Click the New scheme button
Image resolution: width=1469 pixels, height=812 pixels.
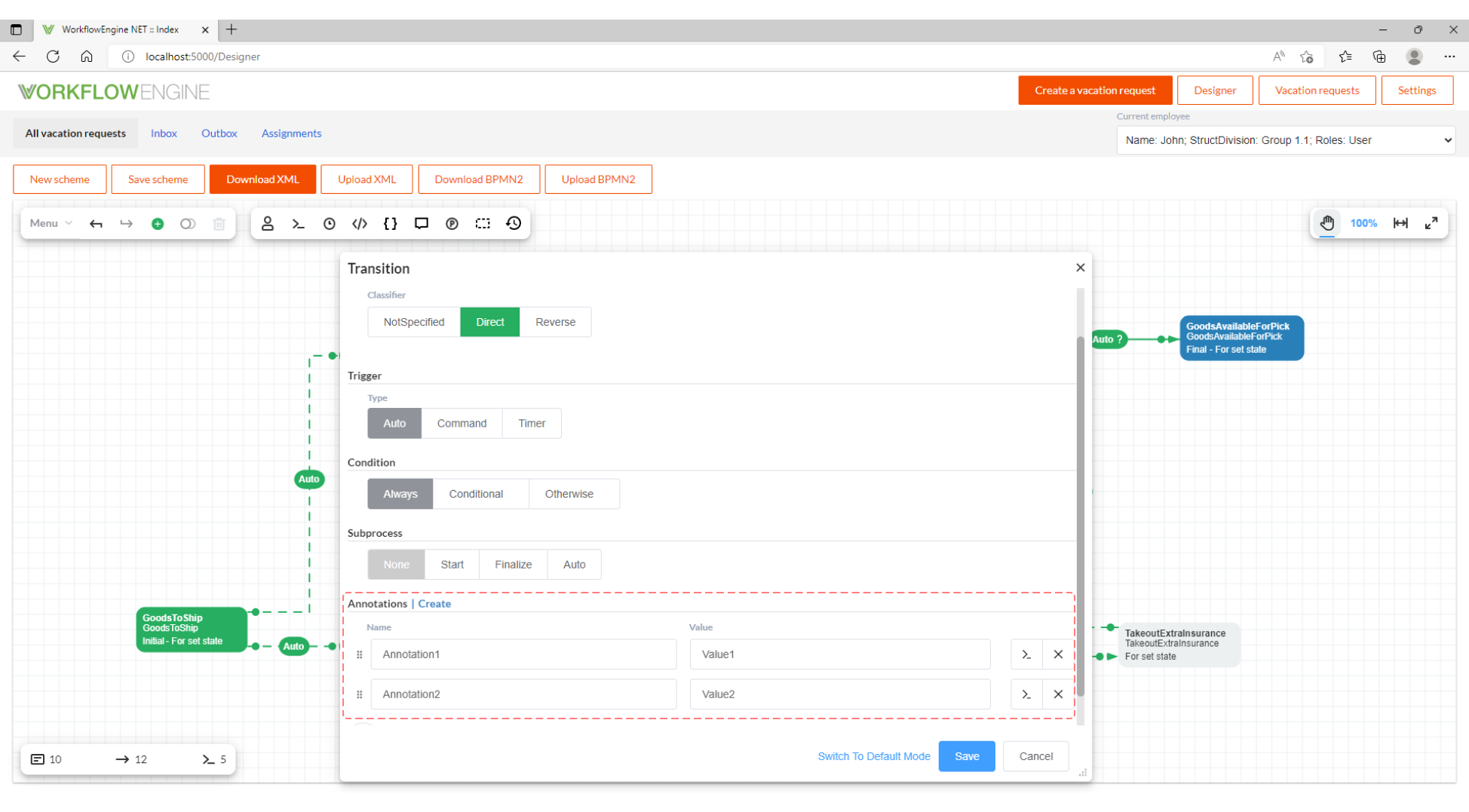pos(60,179)
